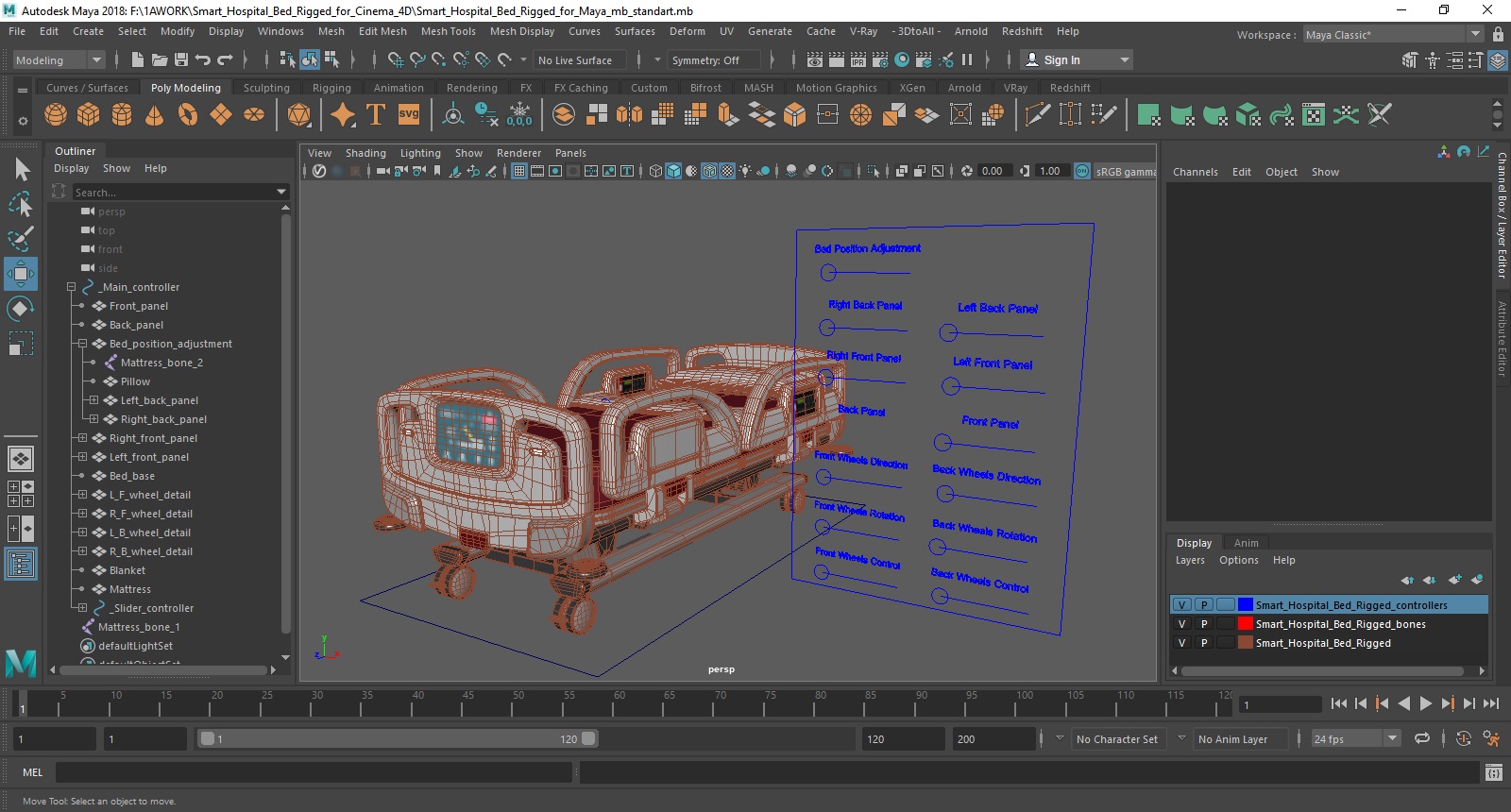The width and height of the screenshot is (1511, 812).
Task: Activate the Move tool in toolbox
Action: pos(21,274)
